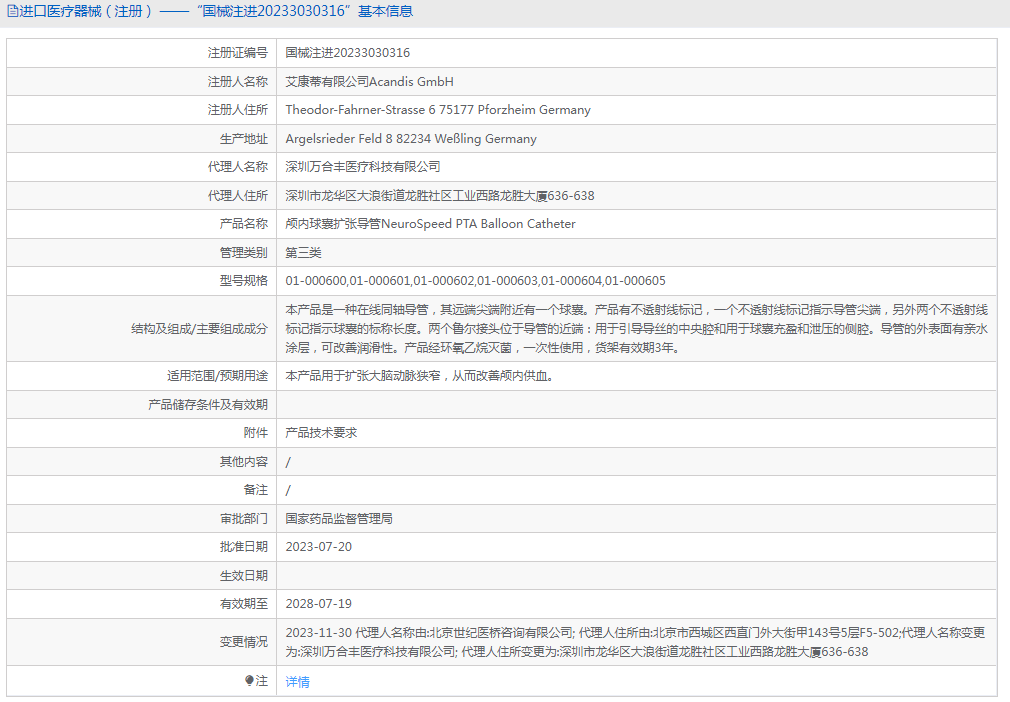Select change record text starting 2023-11-30
Viewport: 1010px width, 702px height.
tap(635, 642)
